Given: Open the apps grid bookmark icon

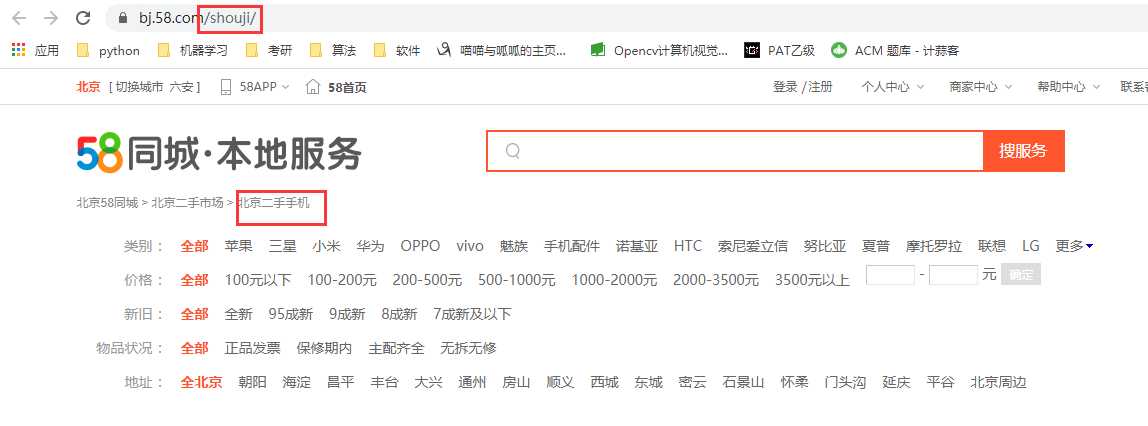Looking at the screenshot, I should click(19, 50).
